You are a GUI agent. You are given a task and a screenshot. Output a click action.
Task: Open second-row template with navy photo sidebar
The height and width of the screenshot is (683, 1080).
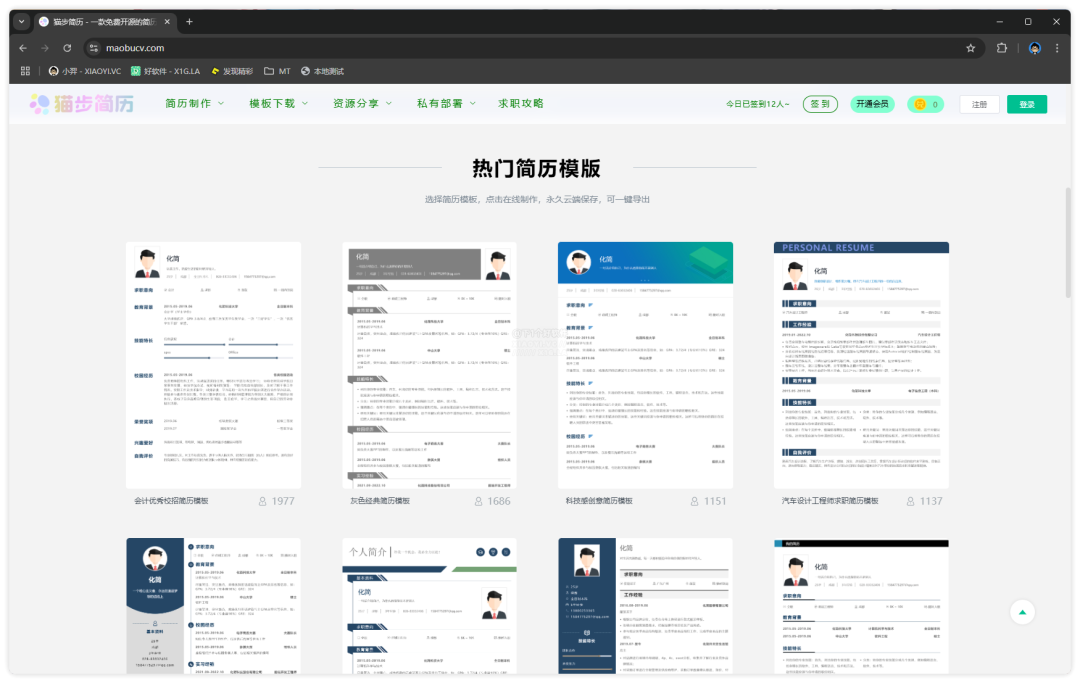[x=645, y=606]
